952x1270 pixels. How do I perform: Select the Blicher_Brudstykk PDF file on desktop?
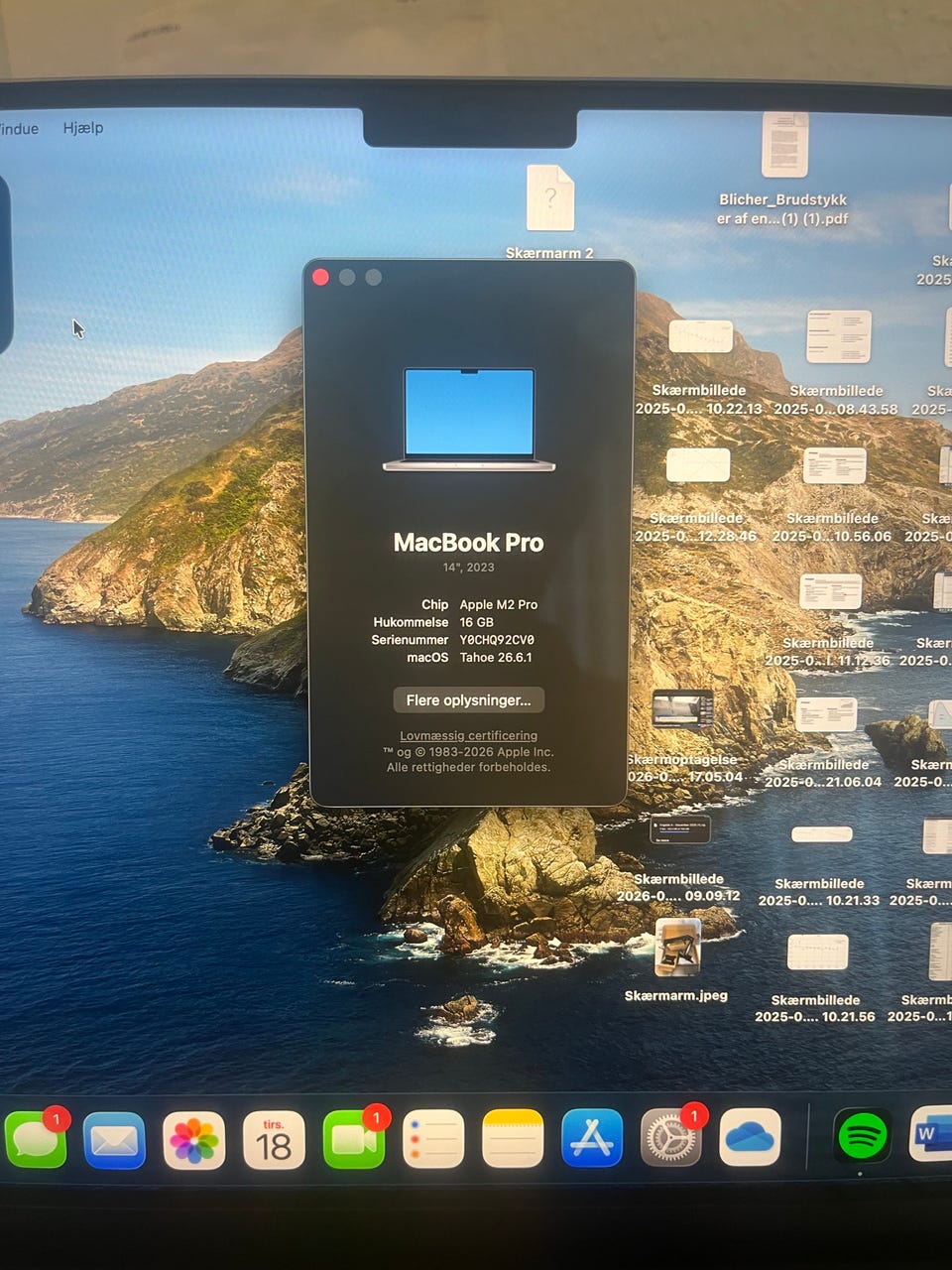pos(784,145)
